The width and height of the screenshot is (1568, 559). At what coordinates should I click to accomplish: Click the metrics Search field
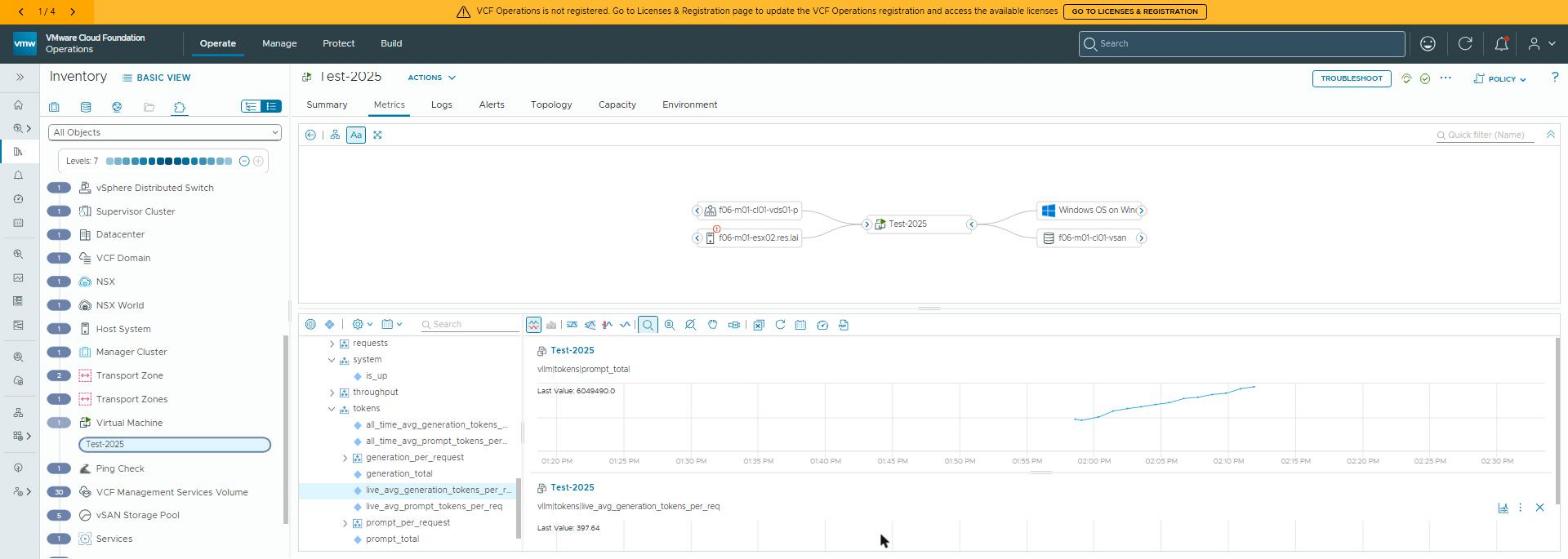pos(469,325)
